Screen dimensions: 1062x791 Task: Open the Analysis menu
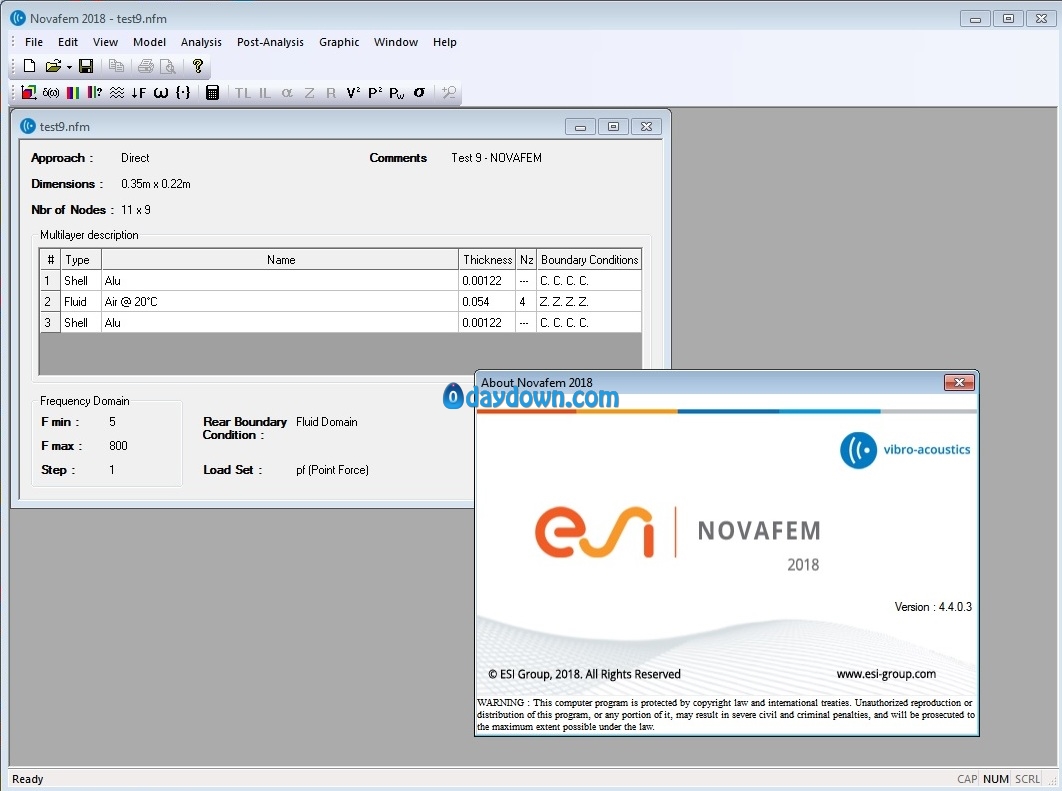pos(201,42)
